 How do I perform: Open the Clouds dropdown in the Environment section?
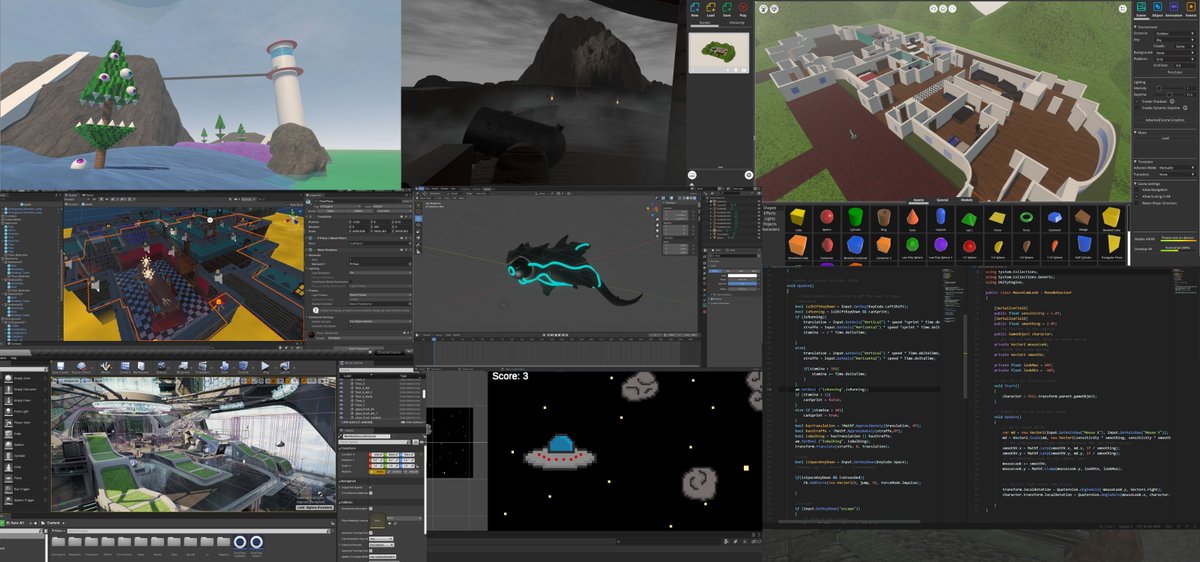pos(1184,45)
